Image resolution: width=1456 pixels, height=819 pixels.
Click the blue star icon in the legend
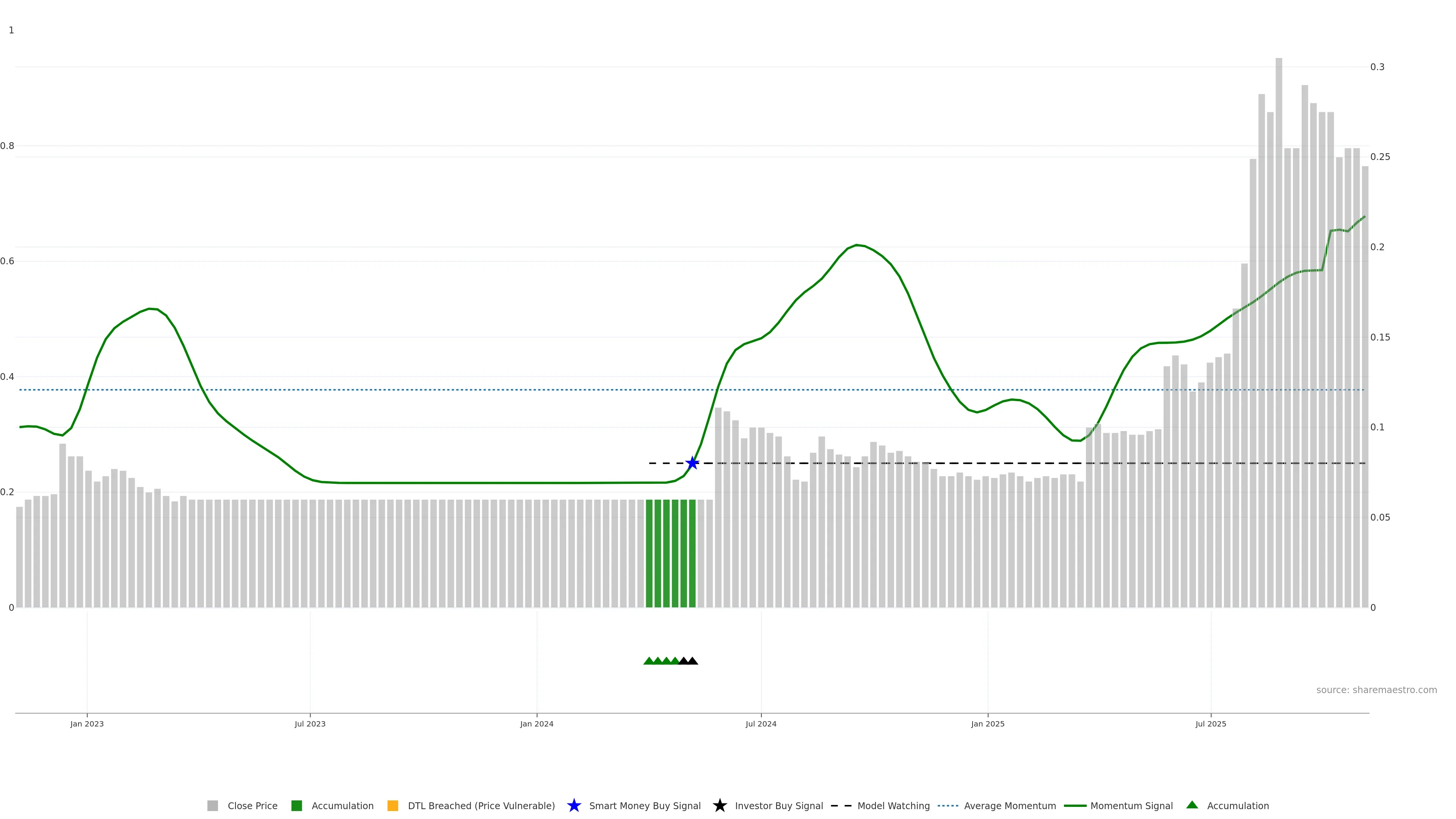[574, 805]
